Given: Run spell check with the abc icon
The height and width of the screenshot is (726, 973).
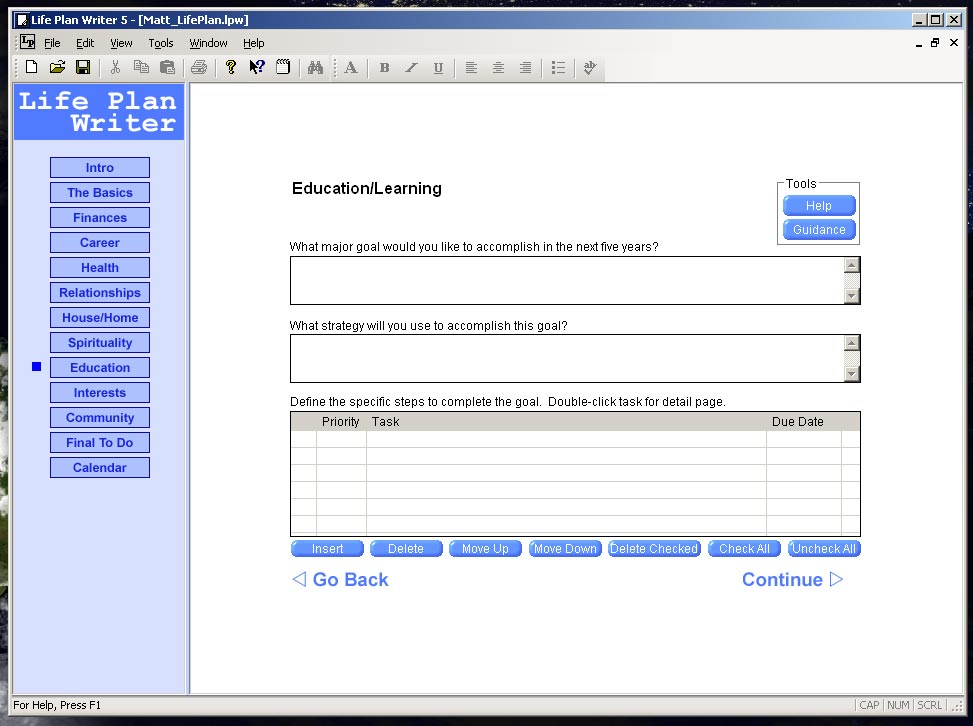Looking at the screenshot, I should coord(590,67).
